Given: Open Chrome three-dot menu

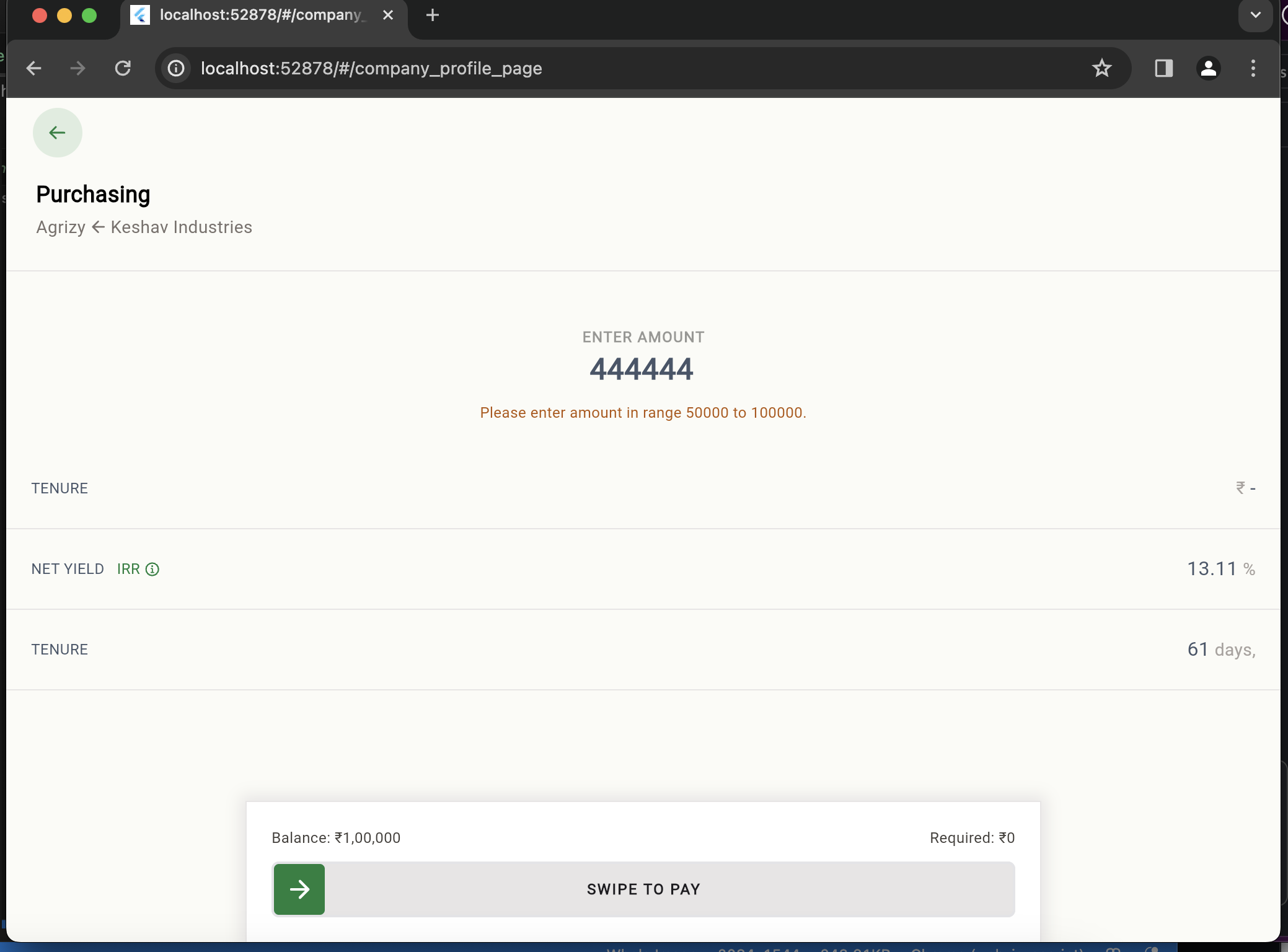Looking at the screenshot, I should (x=1253, y=68).
